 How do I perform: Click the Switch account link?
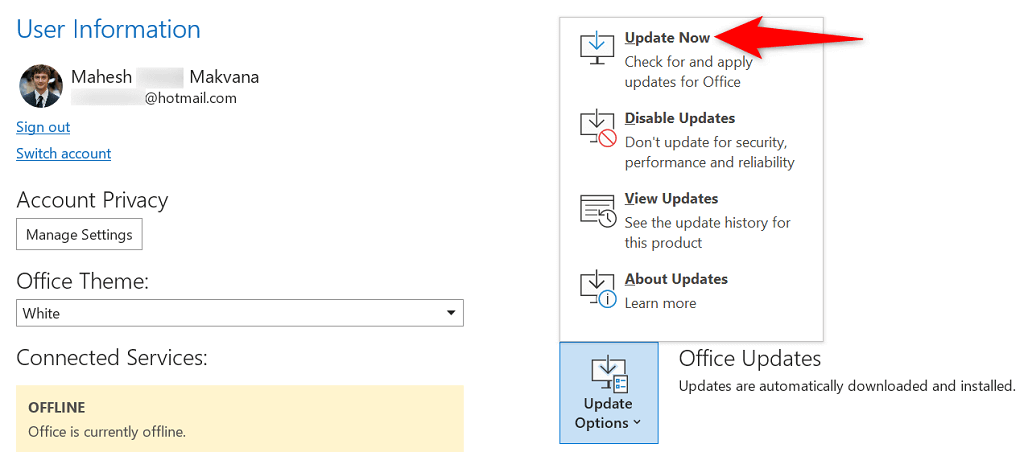[x=63, y=153]
